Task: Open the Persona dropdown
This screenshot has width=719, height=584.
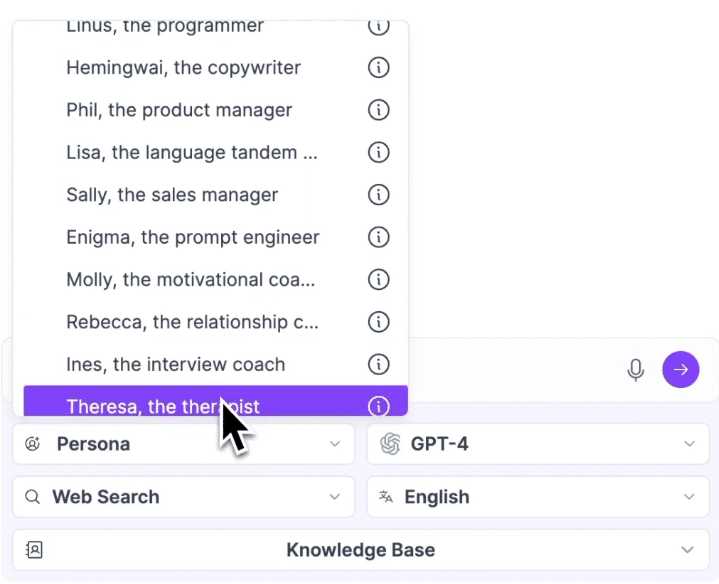Action: point(183,444)
